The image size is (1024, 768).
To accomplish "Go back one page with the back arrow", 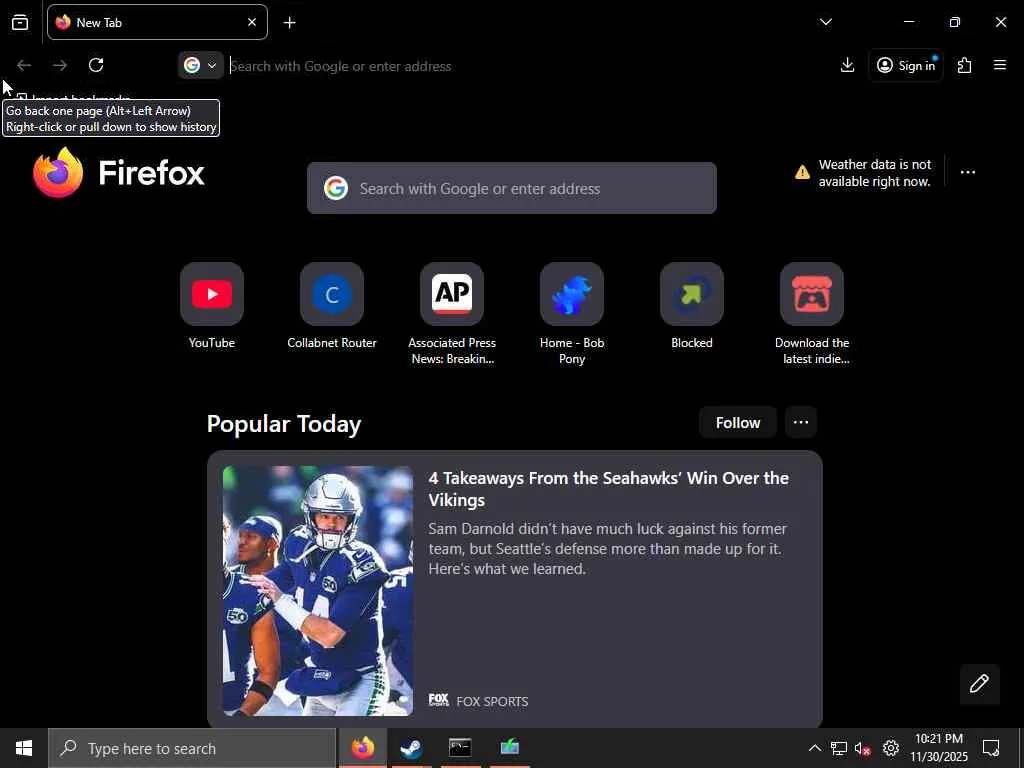I will [x=24, y=65].
